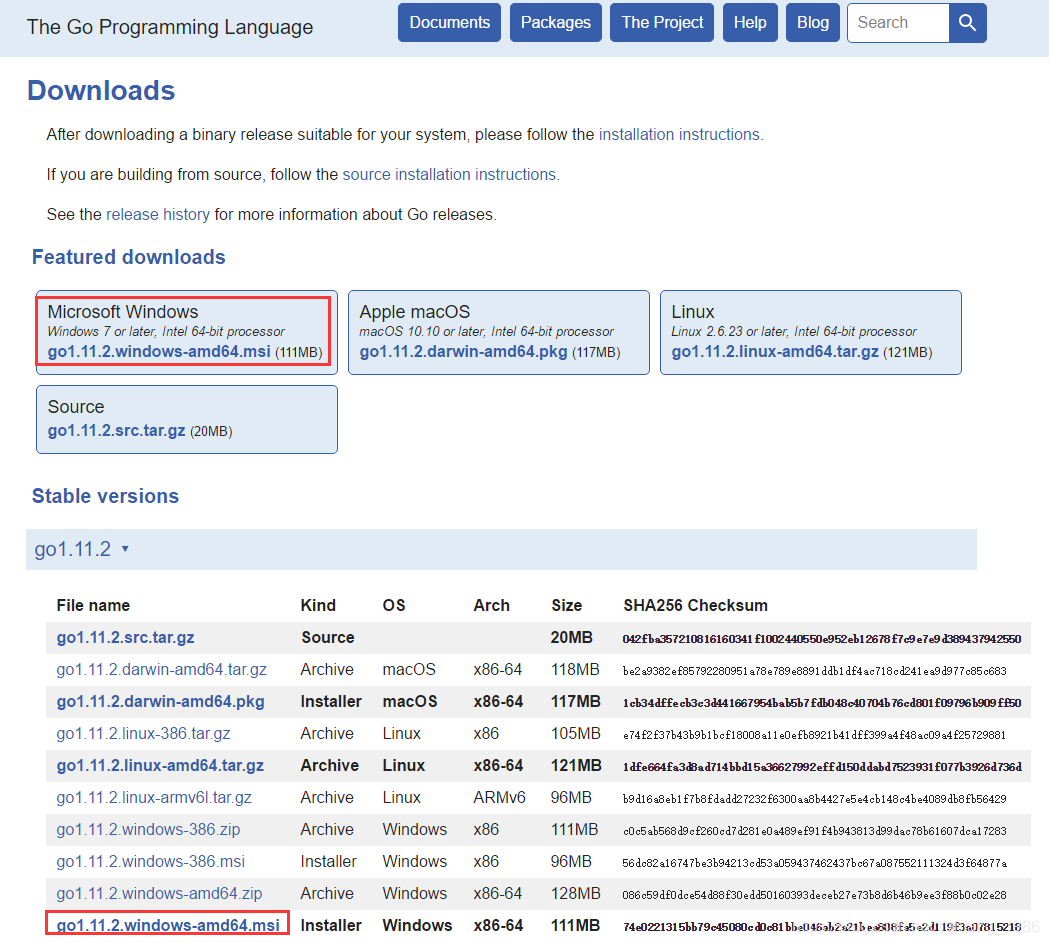
Task: Download featured go1.11.2.linux-amd64.tar.gz in Linux box
Action: coord(775,352)
